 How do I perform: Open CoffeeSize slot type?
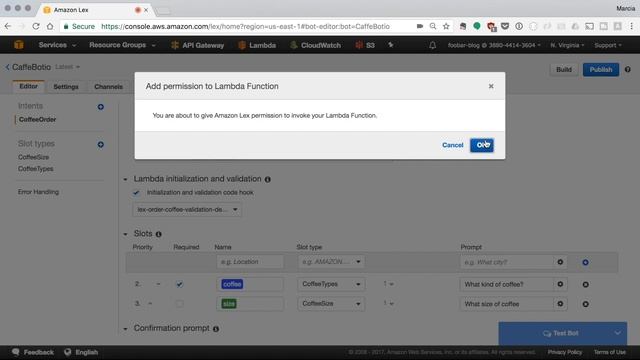pyautogui.click(x=33, y=157)
